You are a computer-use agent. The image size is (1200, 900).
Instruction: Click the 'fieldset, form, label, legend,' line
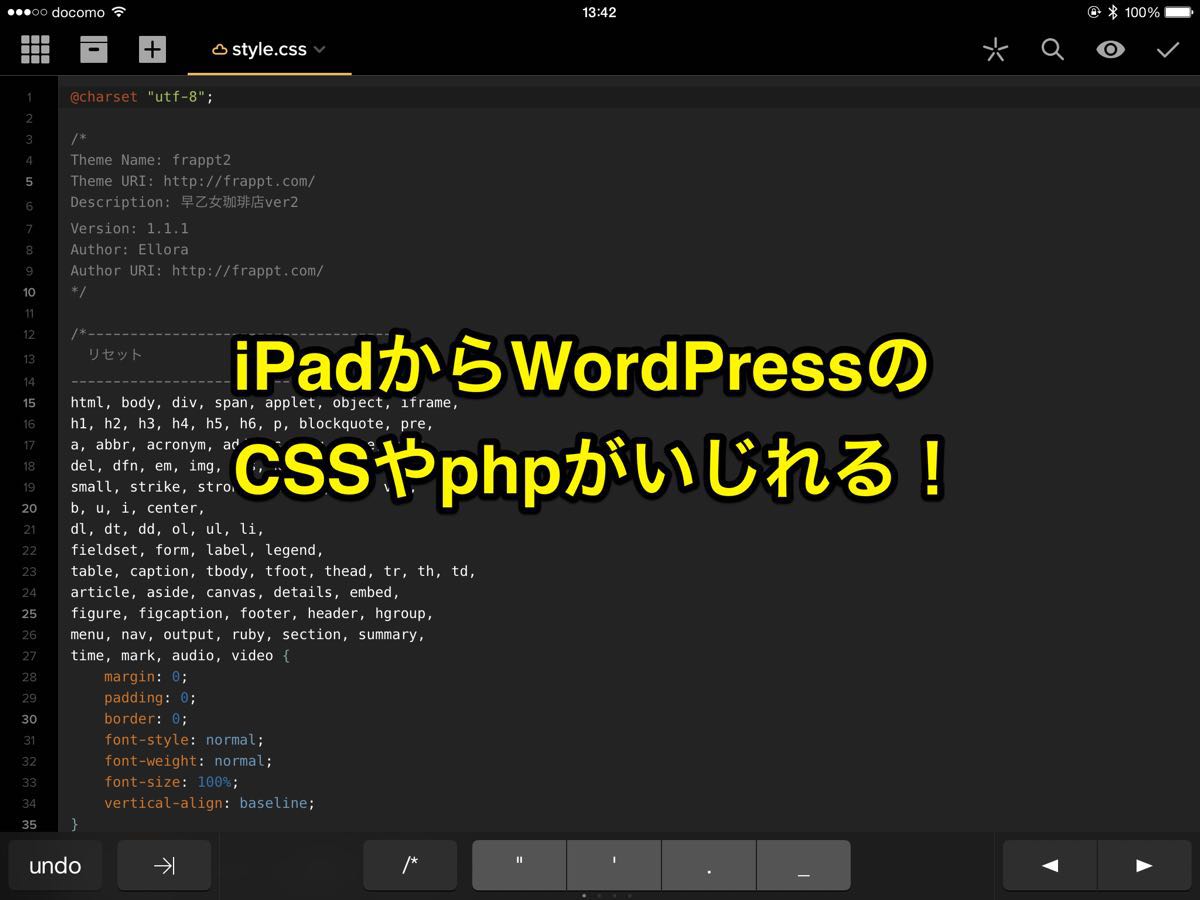click(197, 550)
